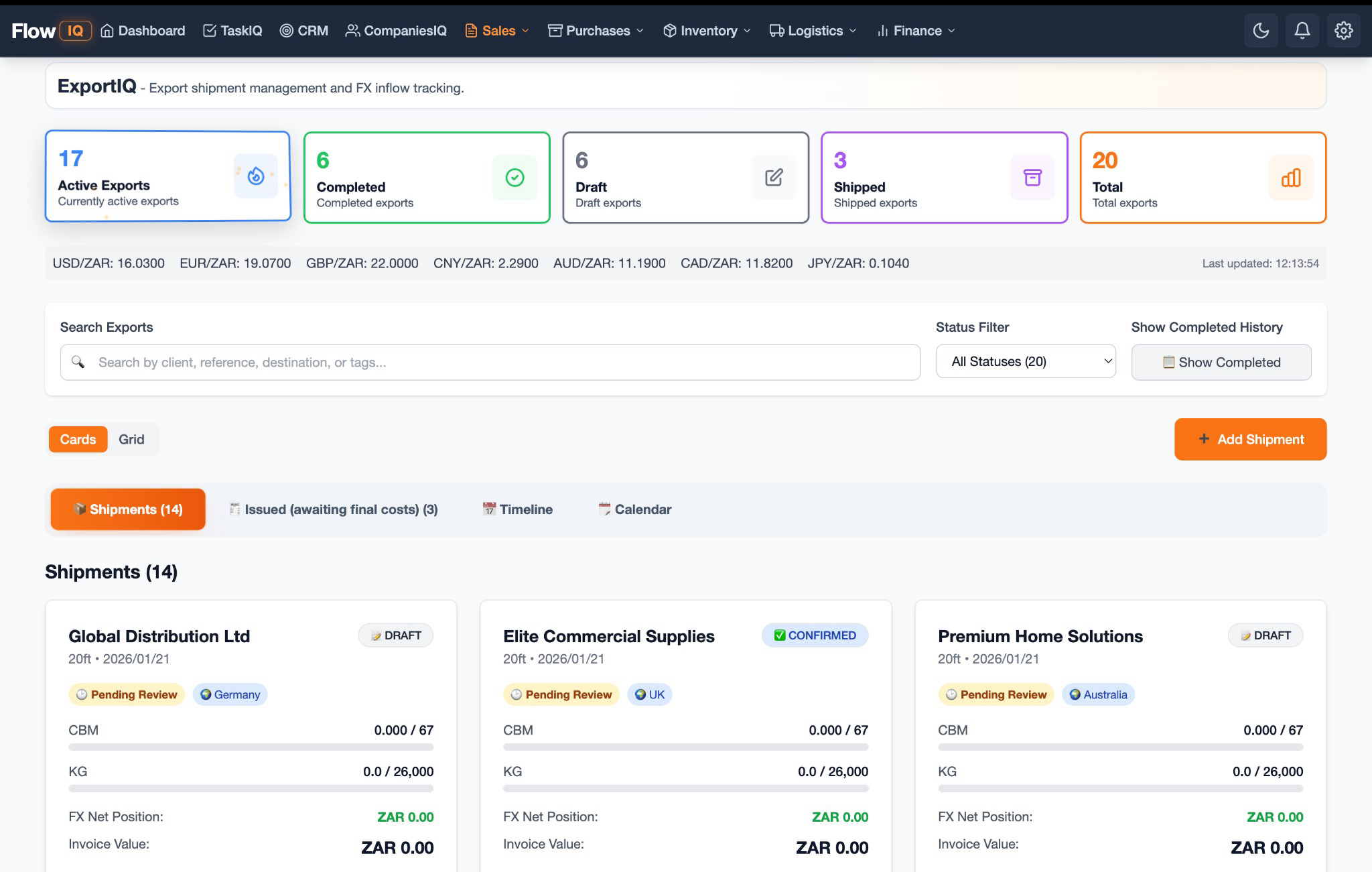Image resolution: width=1372 pixels, height=872 pixels.
Task: Click the Add Shipment button
Action: 1250,439
